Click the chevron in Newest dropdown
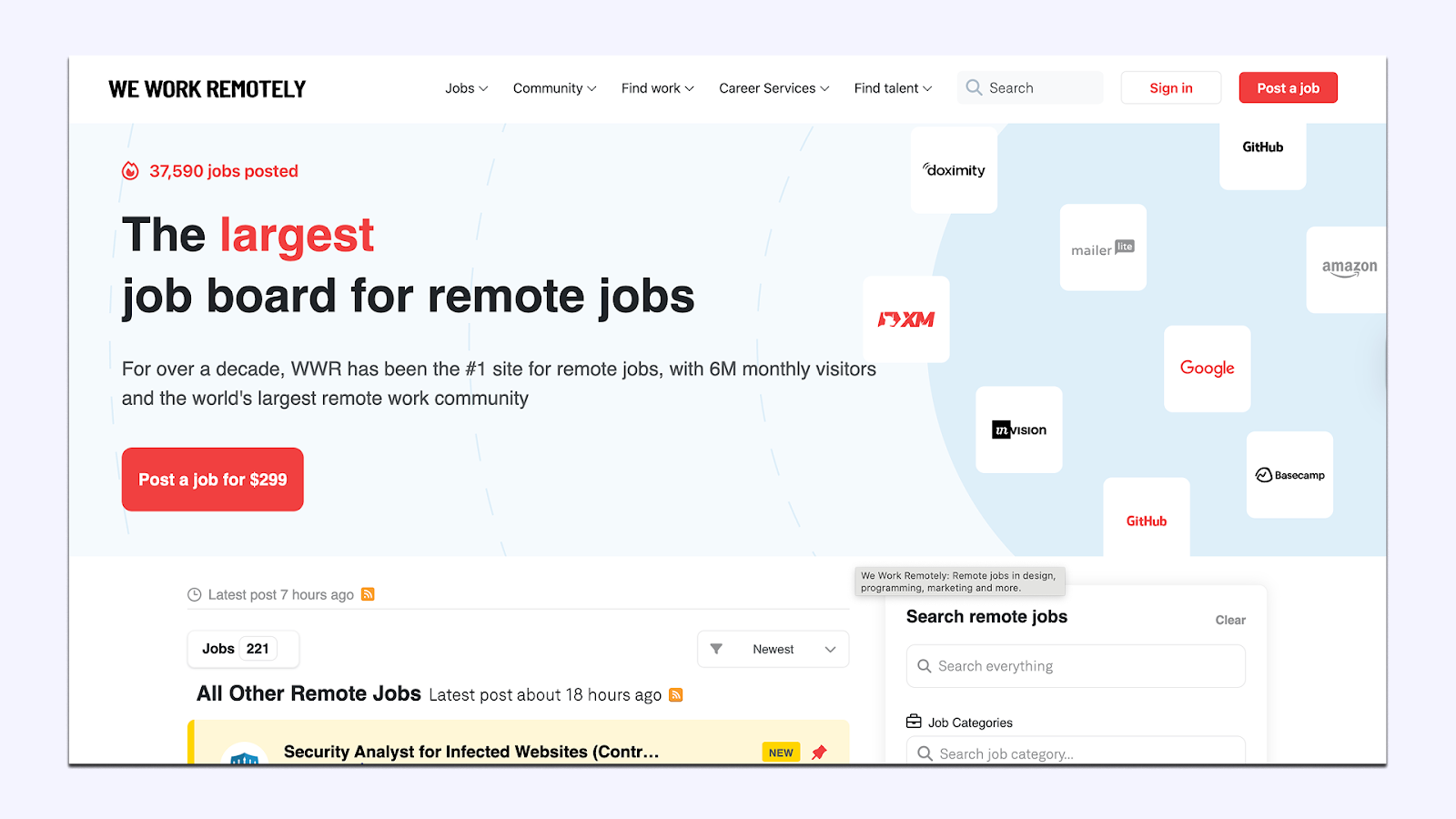This screenshot has height=819, width=1456. click(x=830, y=649)
